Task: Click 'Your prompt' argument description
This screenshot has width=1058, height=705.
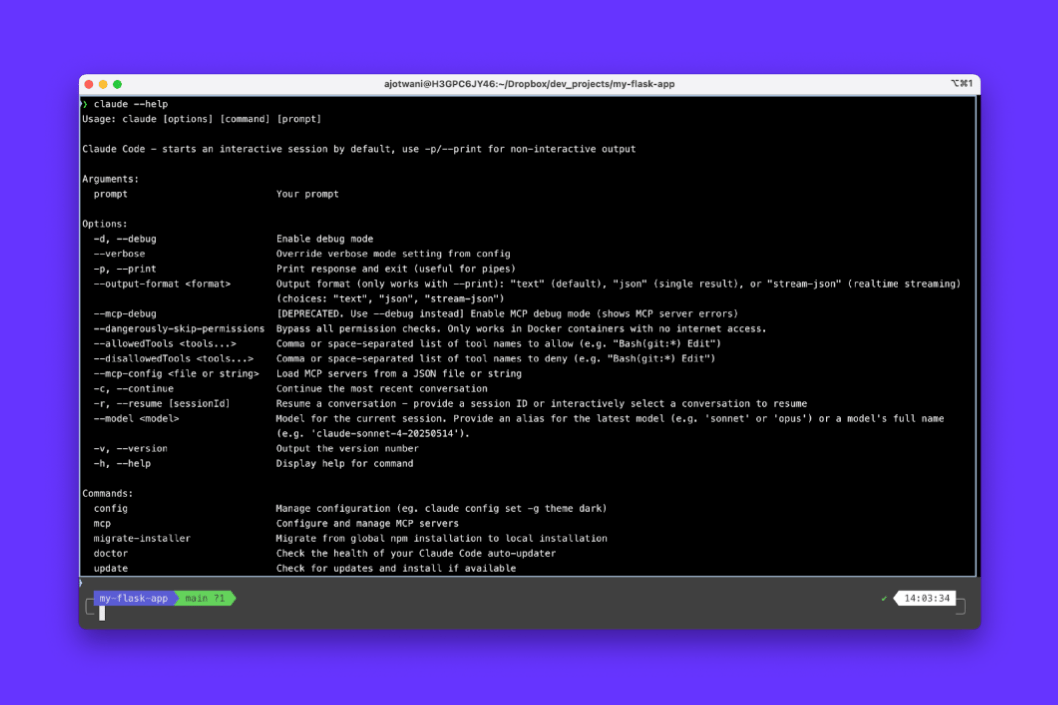Action: tap(307, 194)
